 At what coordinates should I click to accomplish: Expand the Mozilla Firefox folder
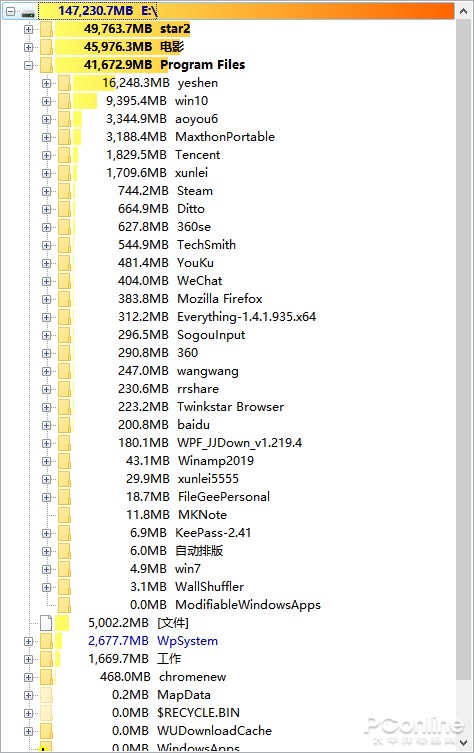click(x=47, y=299)
